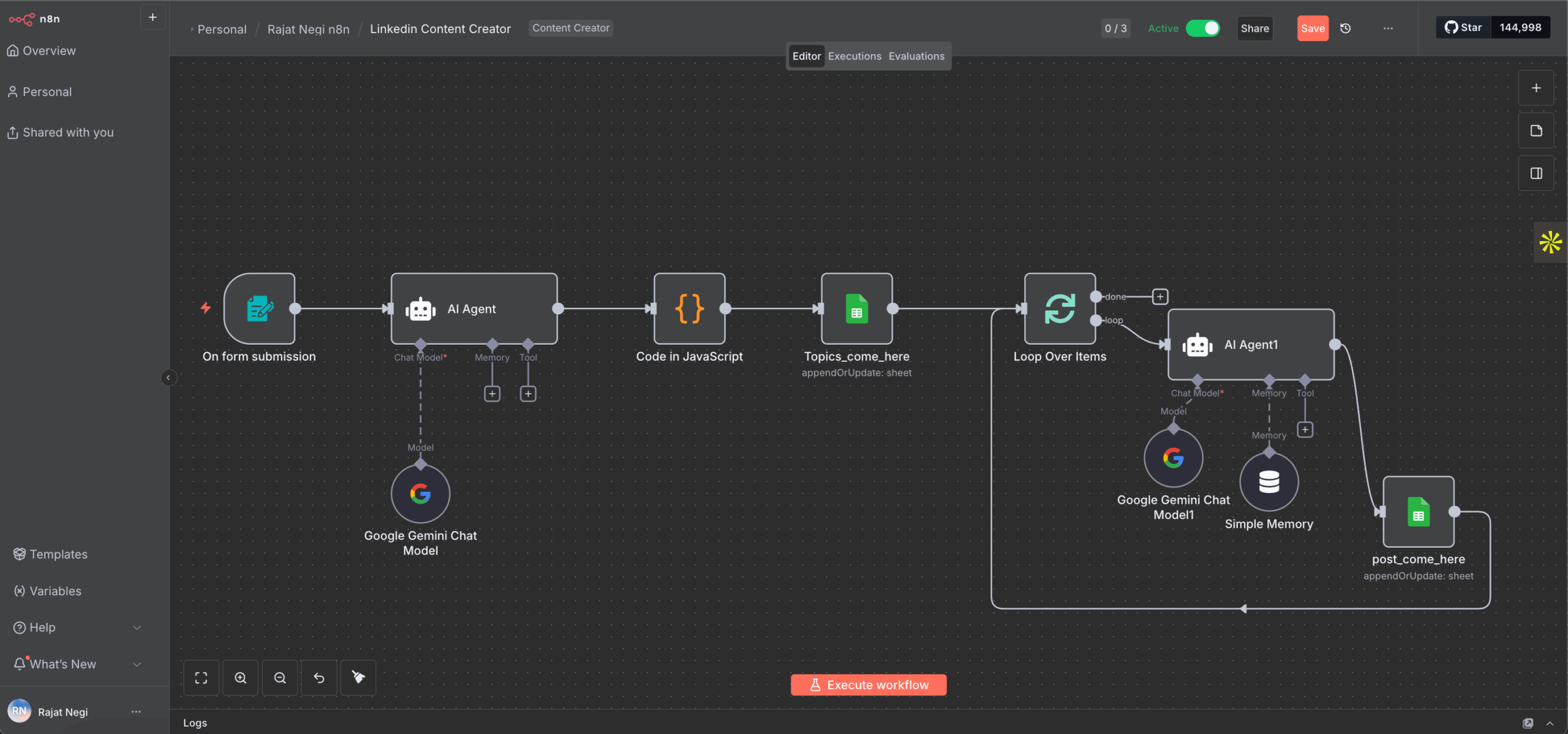This screenshot has width=1568, height=734.
Task: Switch to the Executions tab
Action: pos(854,56)
